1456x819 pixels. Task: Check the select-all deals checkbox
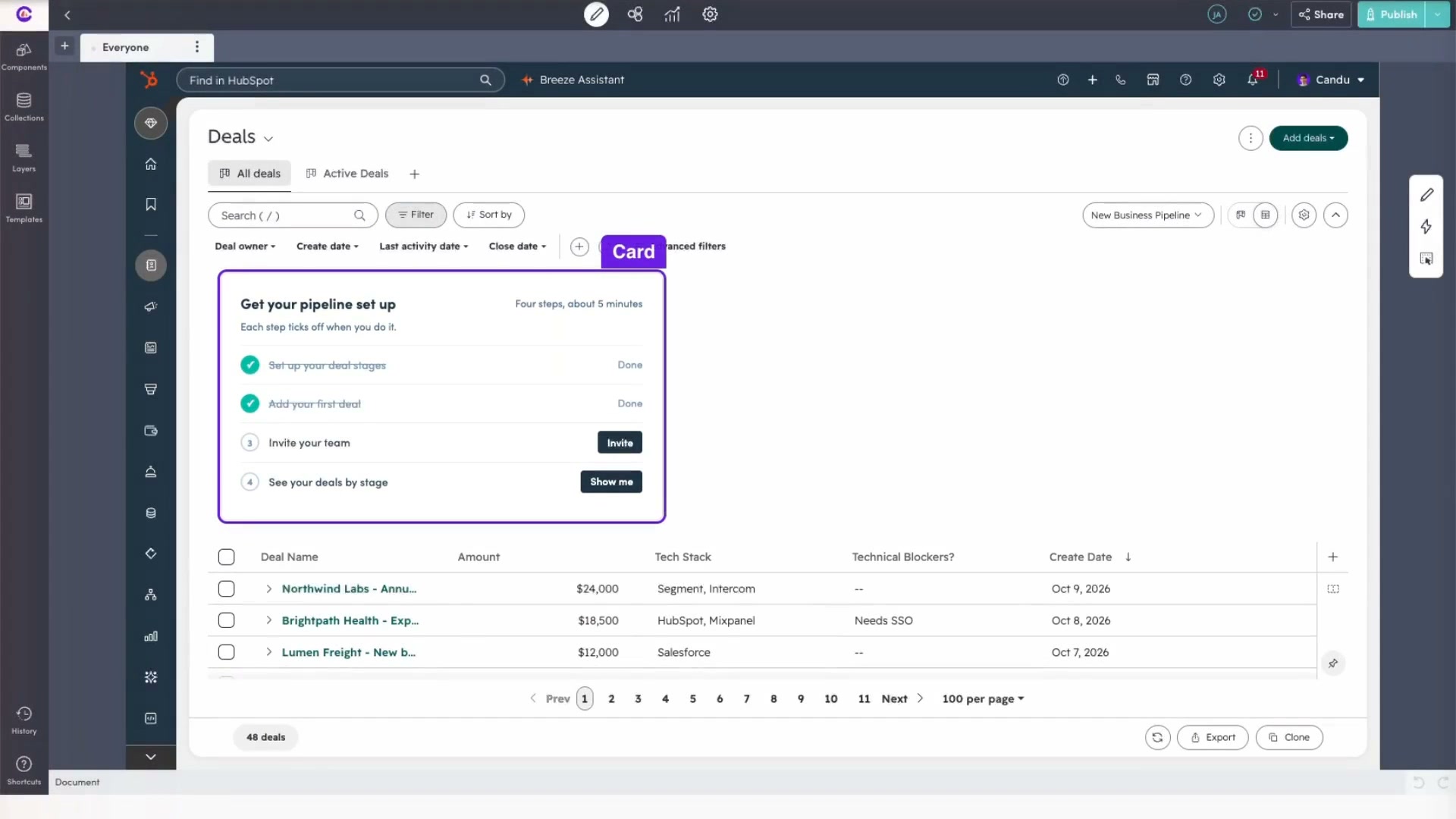click(x=226, y=557)
